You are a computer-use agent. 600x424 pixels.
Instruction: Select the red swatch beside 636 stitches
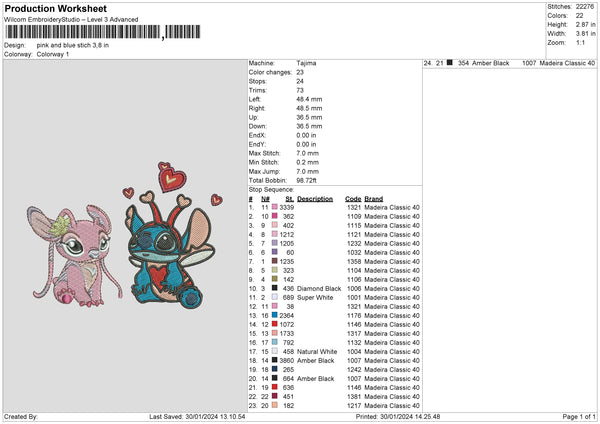pyautogui.click(x=274, y=387)
